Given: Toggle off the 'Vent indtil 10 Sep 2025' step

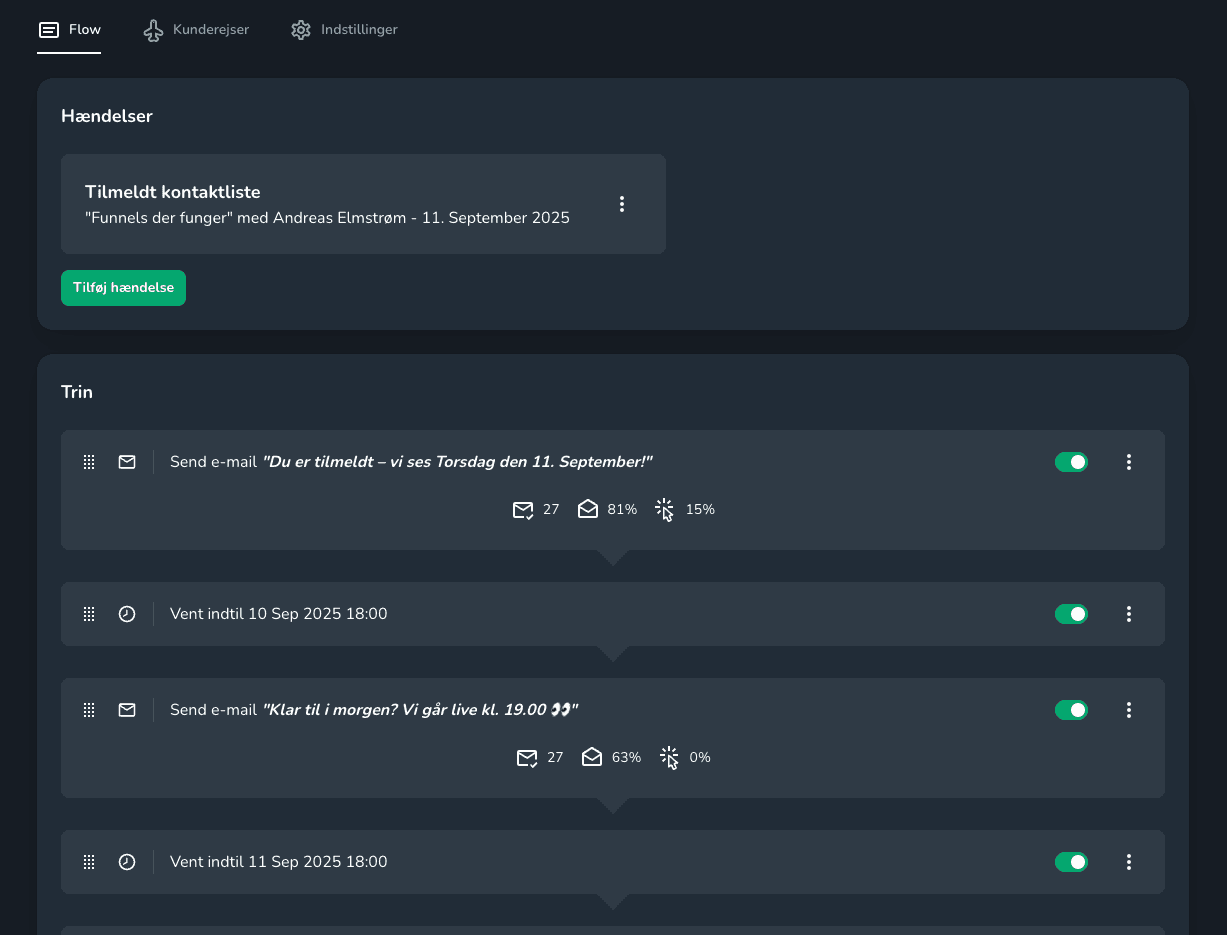Looking at the screenshot, I should (x=1071, y=614).
